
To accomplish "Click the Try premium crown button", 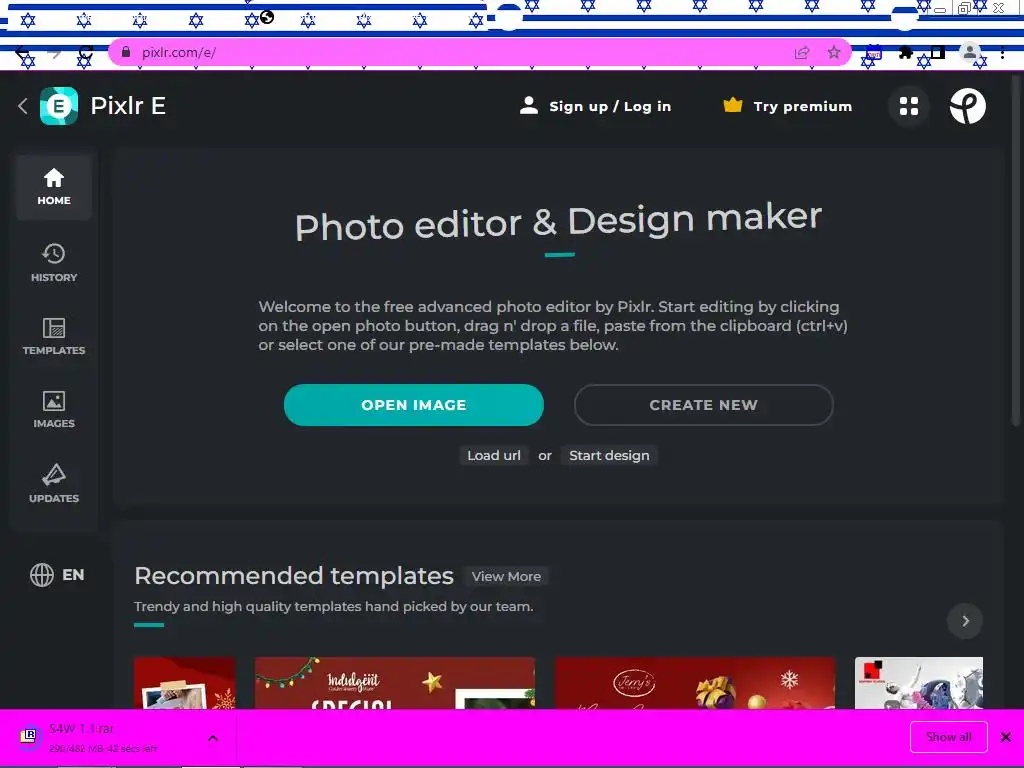I will tap(788, 106).
